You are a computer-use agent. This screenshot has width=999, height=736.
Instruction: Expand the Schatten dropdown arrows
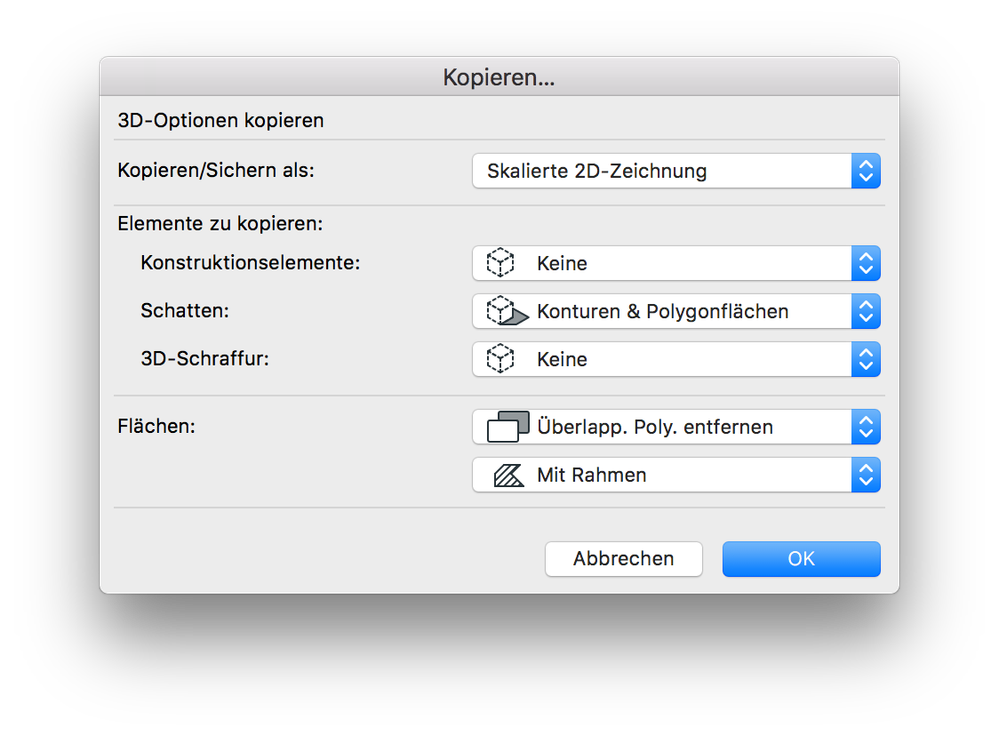[866, 312]
